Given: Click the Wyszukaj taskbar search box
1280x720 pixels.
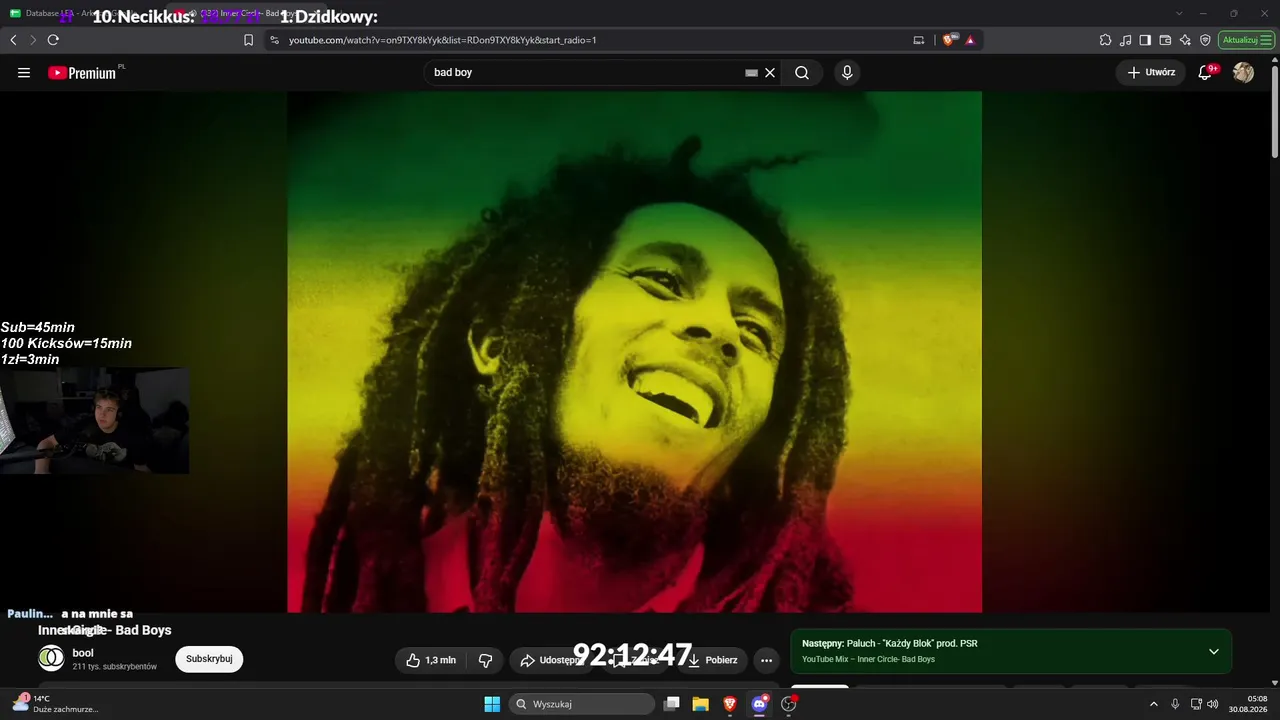Looking at the screenshot, I should (x=582, y=704).
